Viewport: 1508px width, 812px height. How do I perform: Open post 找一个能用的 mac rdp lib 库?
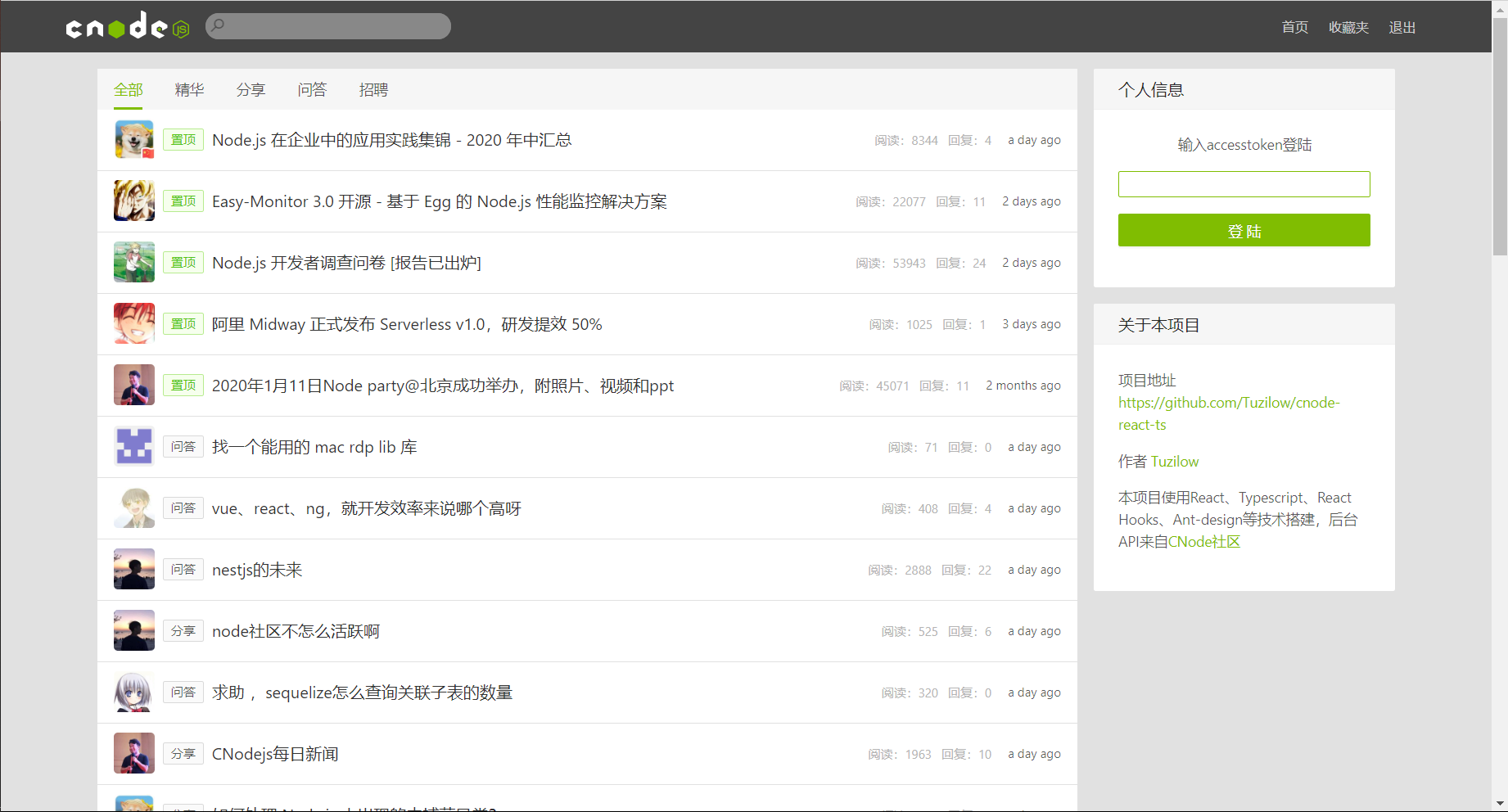(314, 447)
